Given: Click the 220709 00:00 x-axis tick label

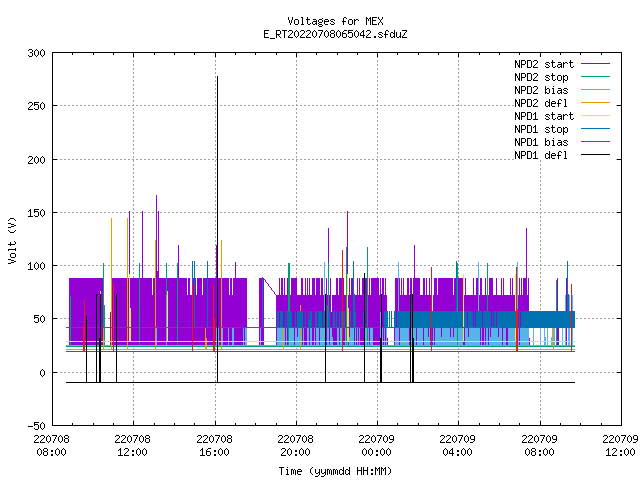Looking at the screenshot, I should point(376,445).
